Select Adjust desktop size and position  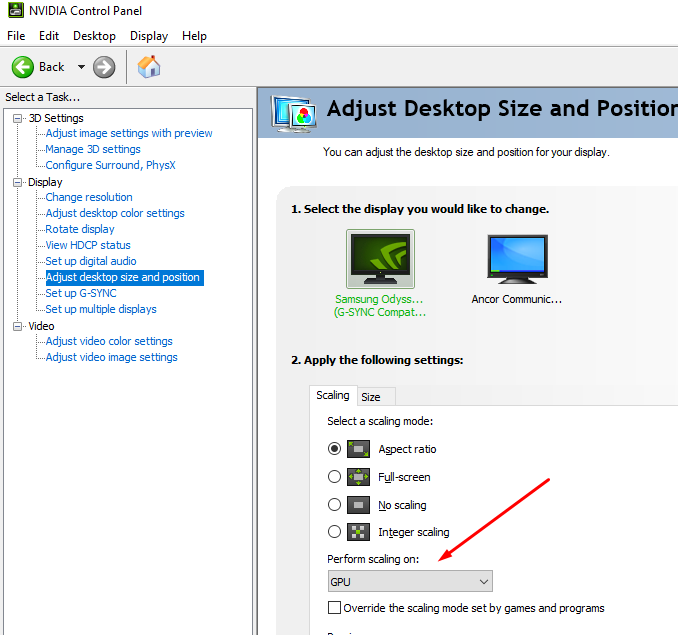[x=125, y=277]
